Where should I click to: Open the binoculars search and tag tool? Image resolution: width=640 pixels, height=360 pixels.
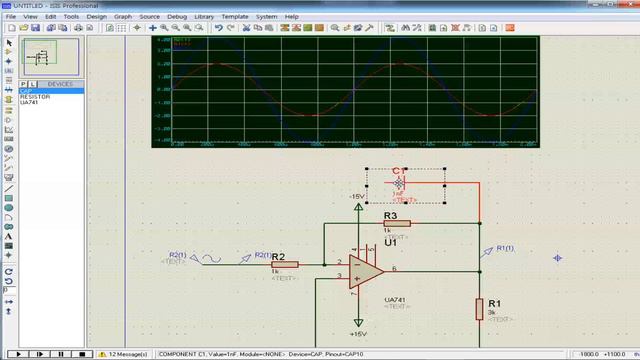point(405,28)
